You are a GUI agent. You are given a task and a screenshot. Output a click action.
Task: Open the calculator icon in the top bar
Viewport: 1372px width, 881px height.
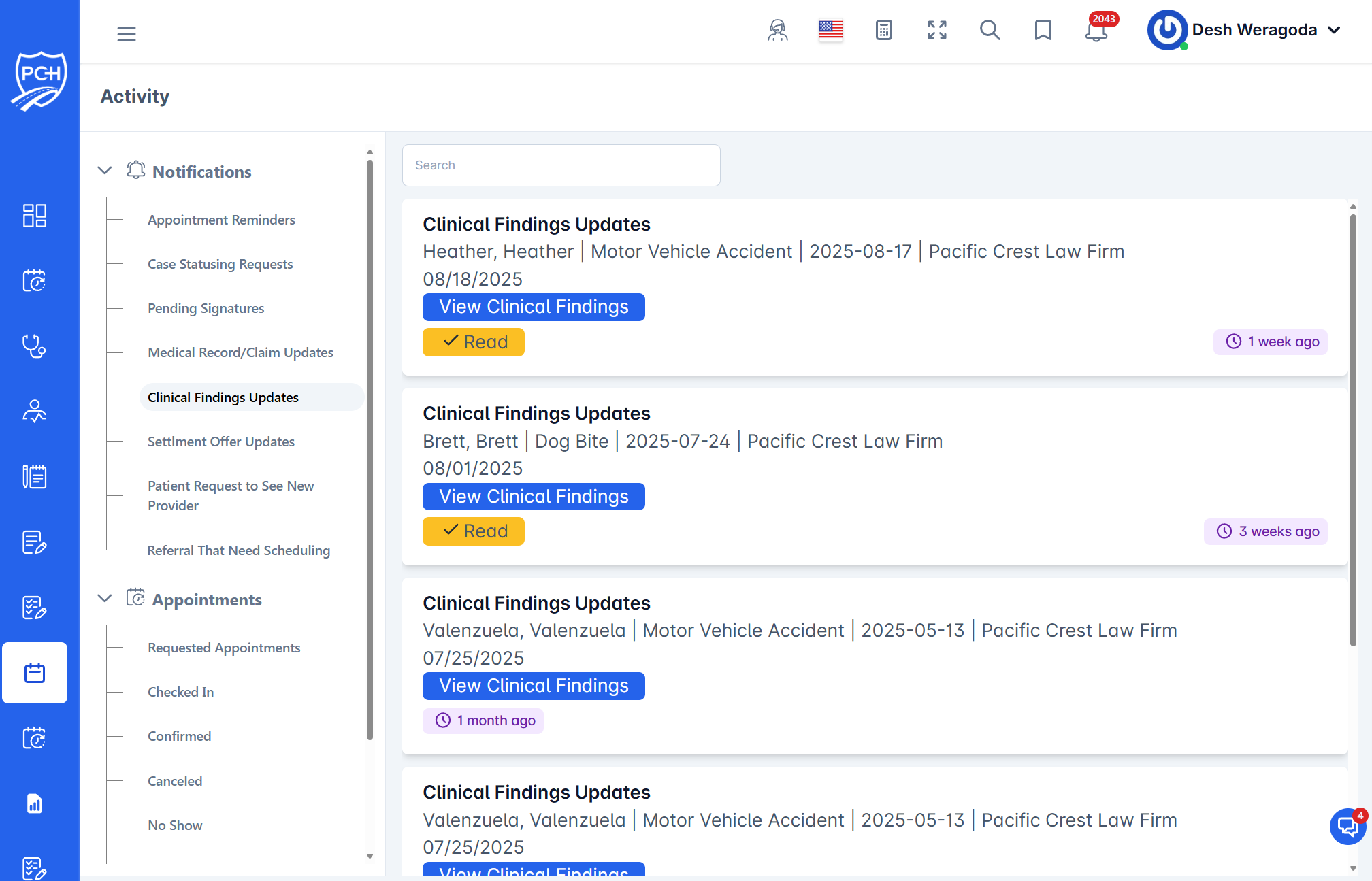[x=883, y=31]
